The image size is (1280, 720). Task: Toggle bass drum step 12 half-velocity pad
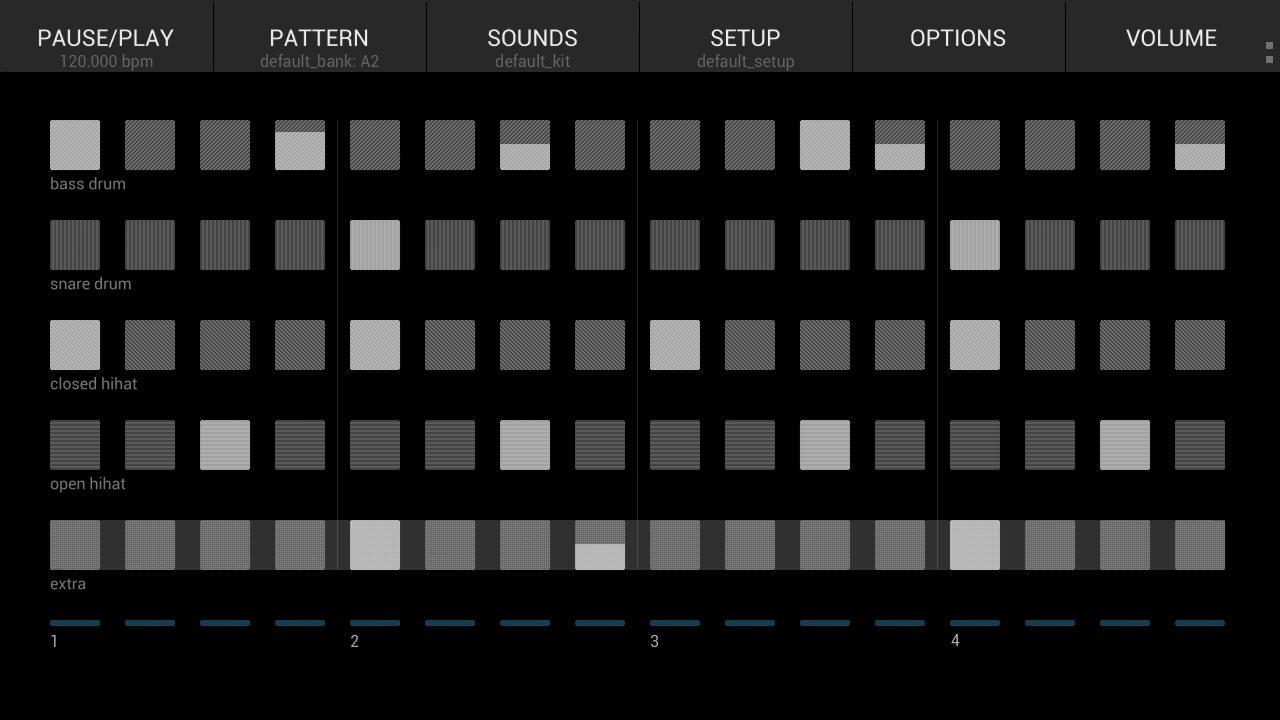[x=900, y=145]
